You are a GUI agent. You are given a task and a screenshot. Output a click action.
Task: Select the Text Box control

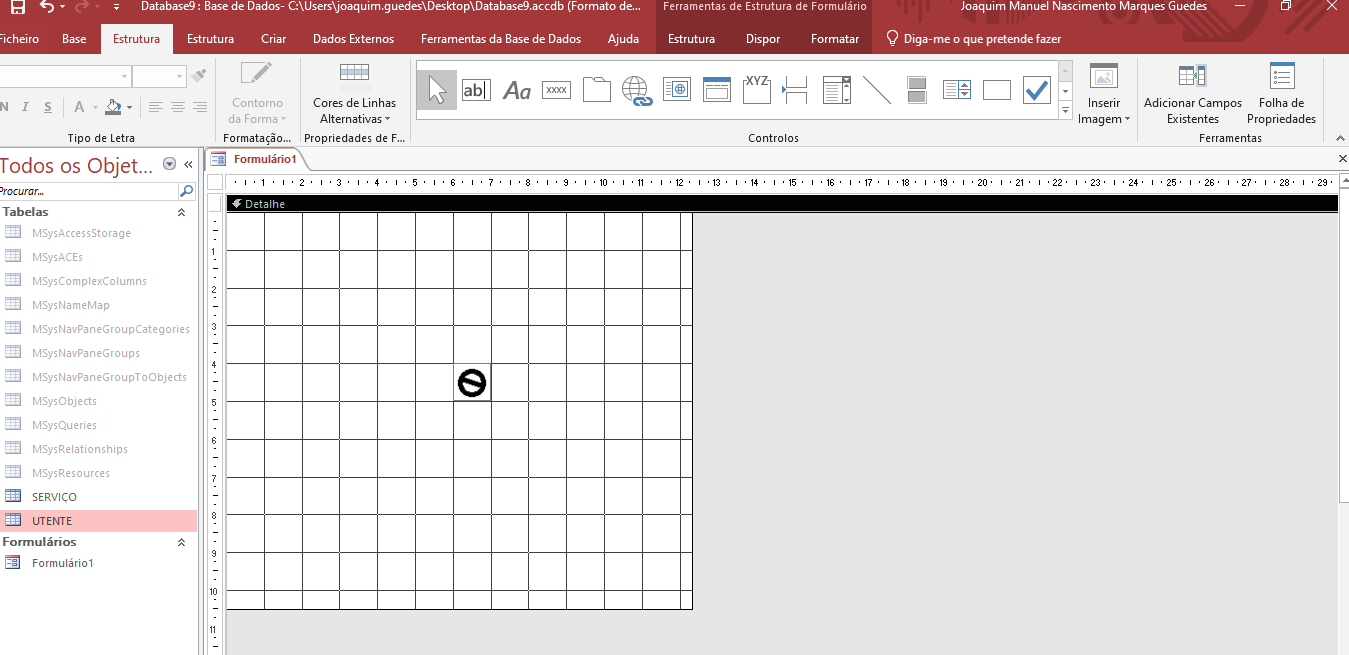(x=477, y=90)
